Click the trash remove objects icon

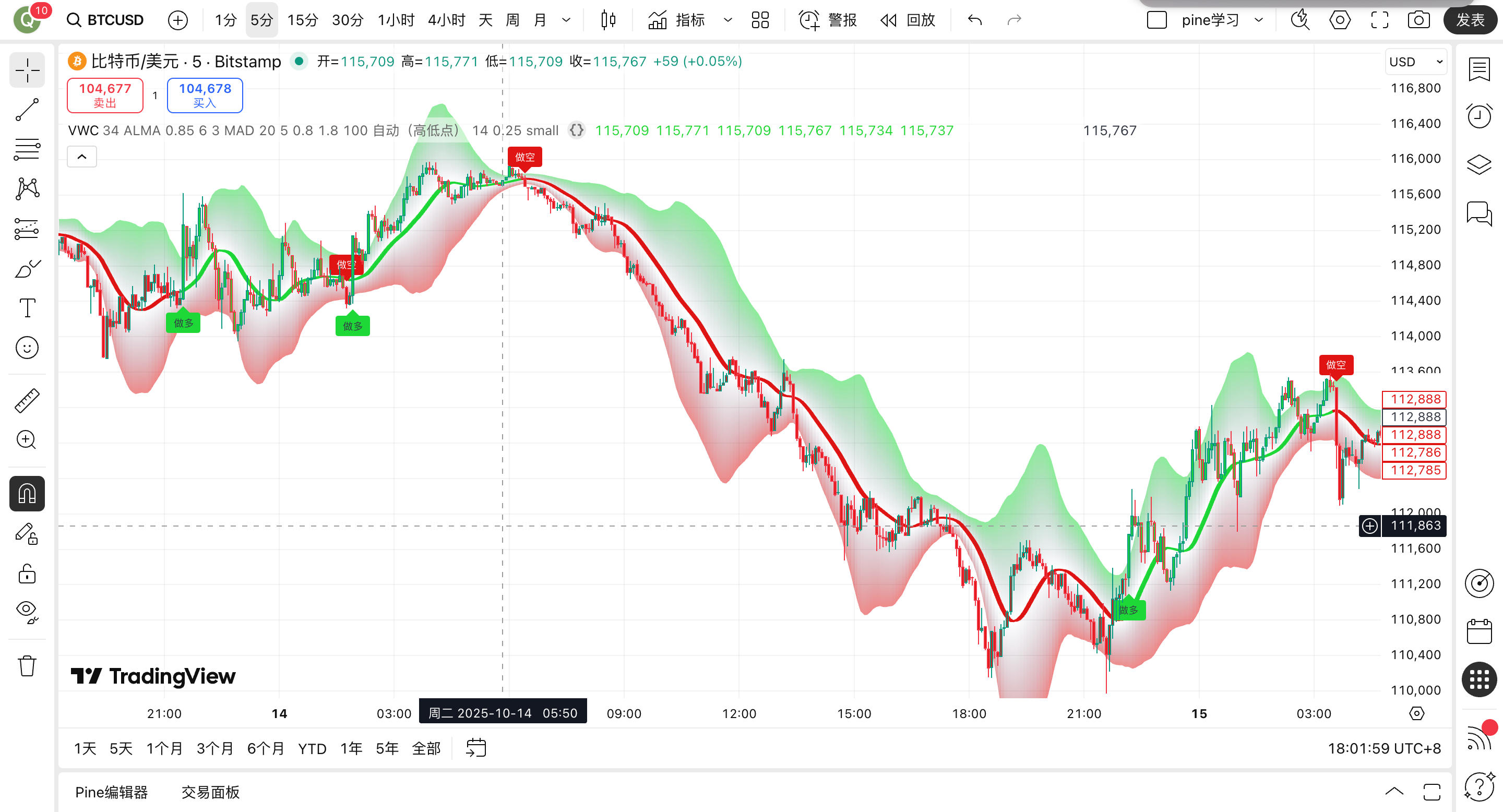tap(27, 665)
